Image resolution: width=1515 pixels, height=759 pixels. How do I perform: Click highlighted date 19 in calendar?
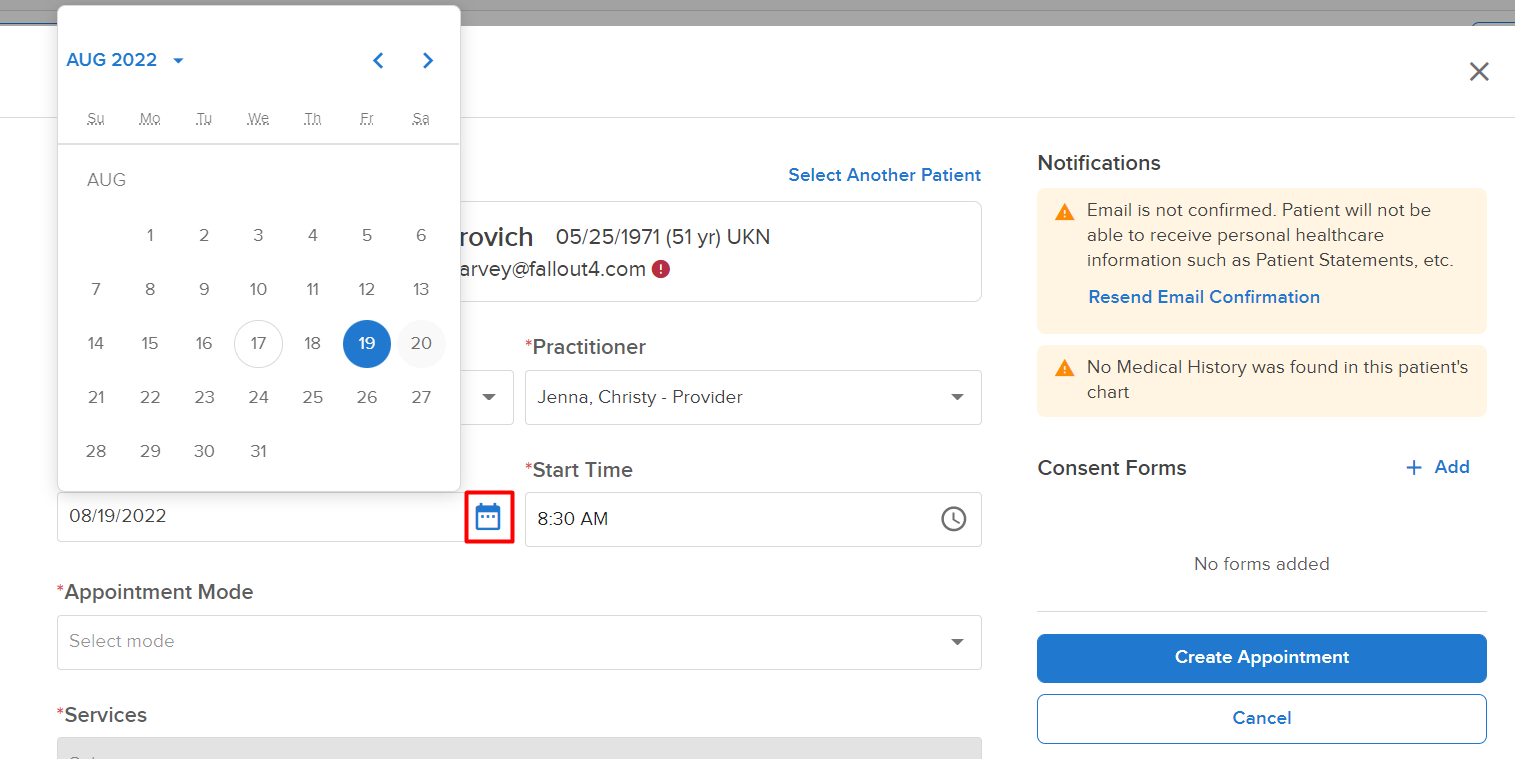(367, 344)
